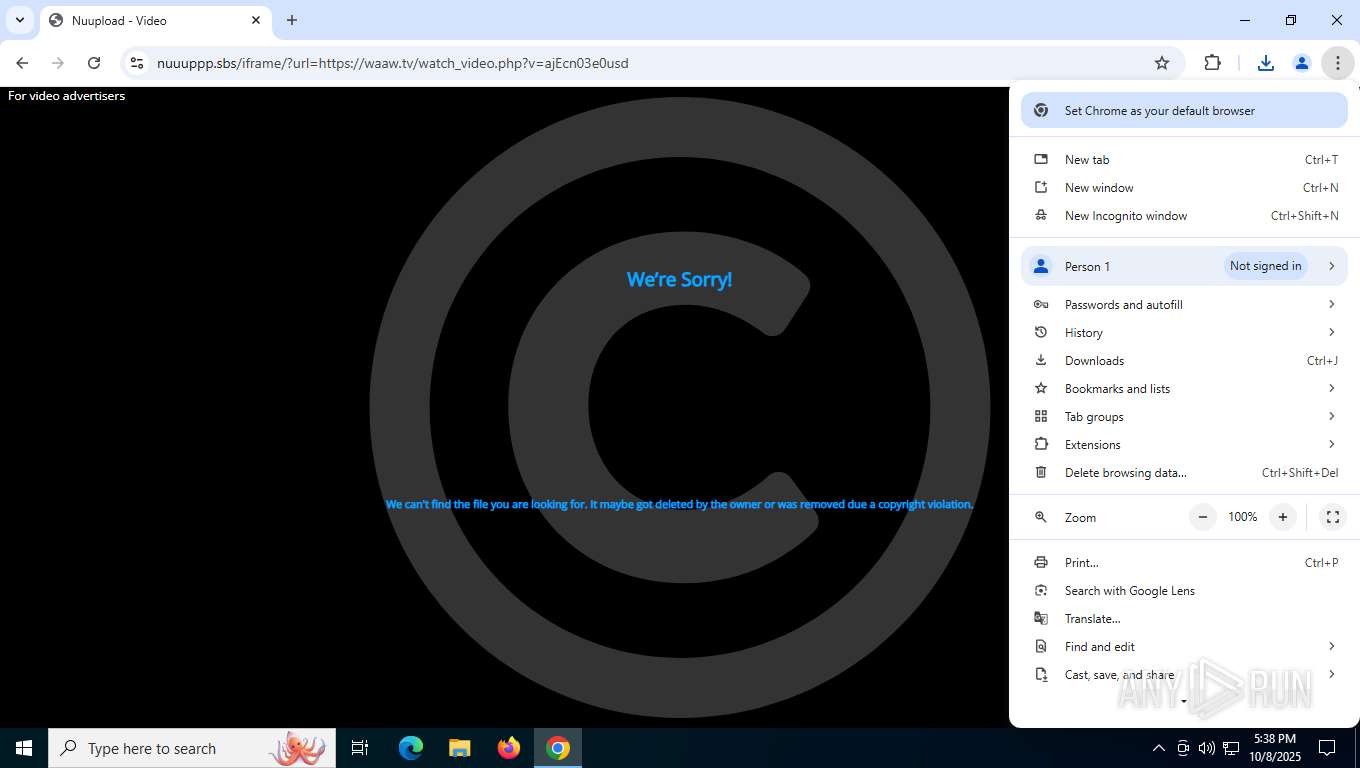Launch Microsoft Edge from taskbar

pyautogui.click(x=411, y=748)
